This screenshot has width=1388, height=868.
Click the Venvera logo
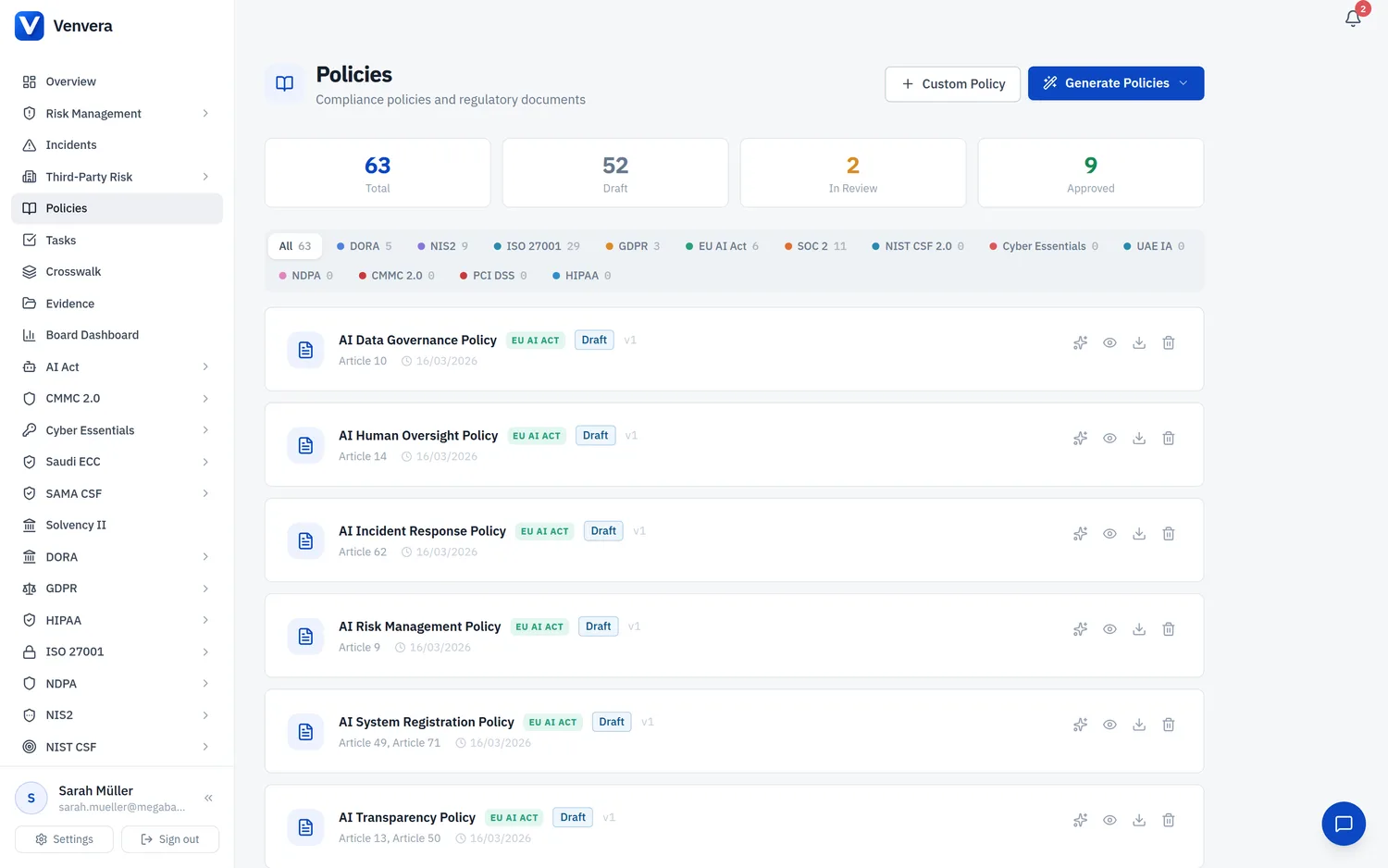click(30, 26)
